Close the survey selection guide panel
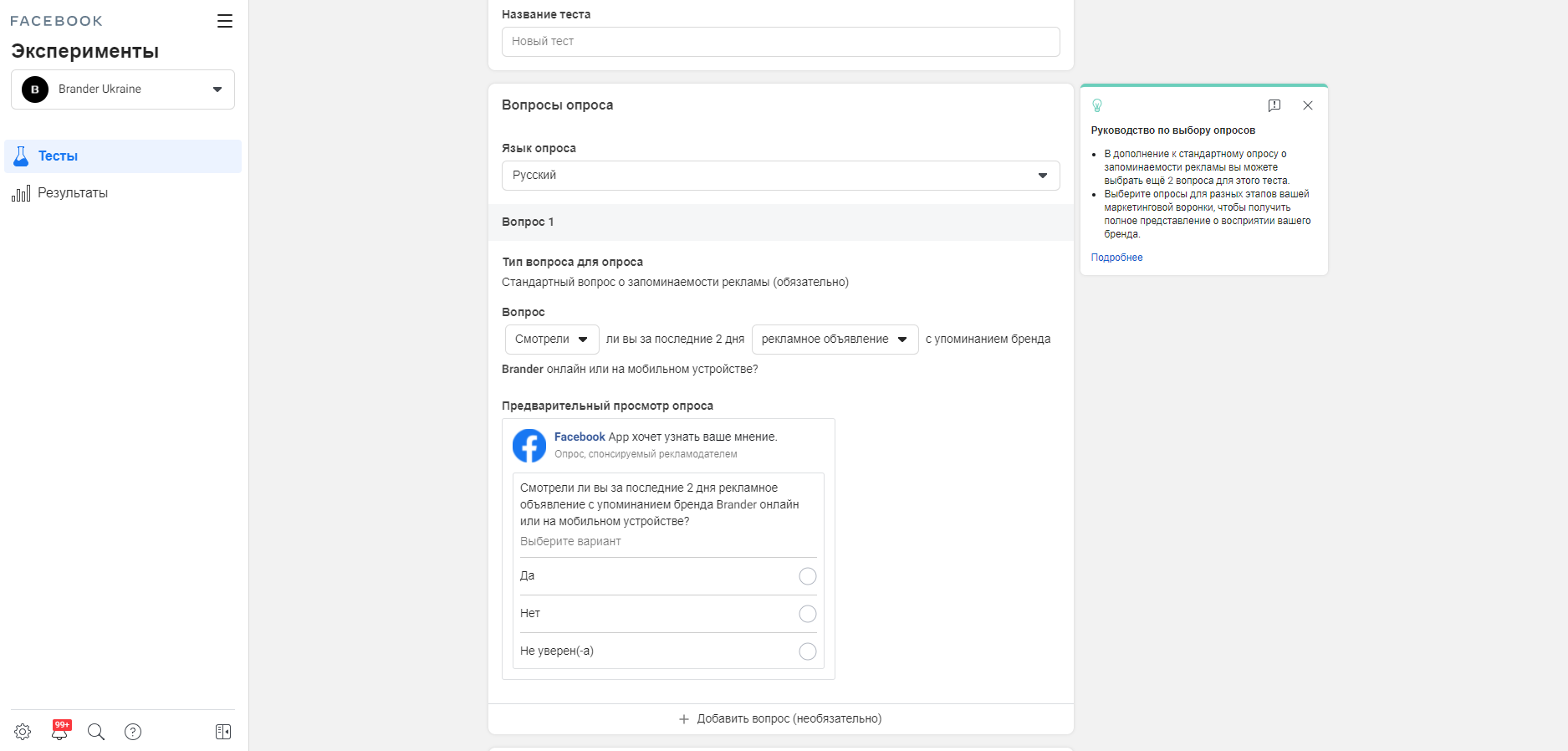1568x751 pixels. click(x=1308, y=105)
